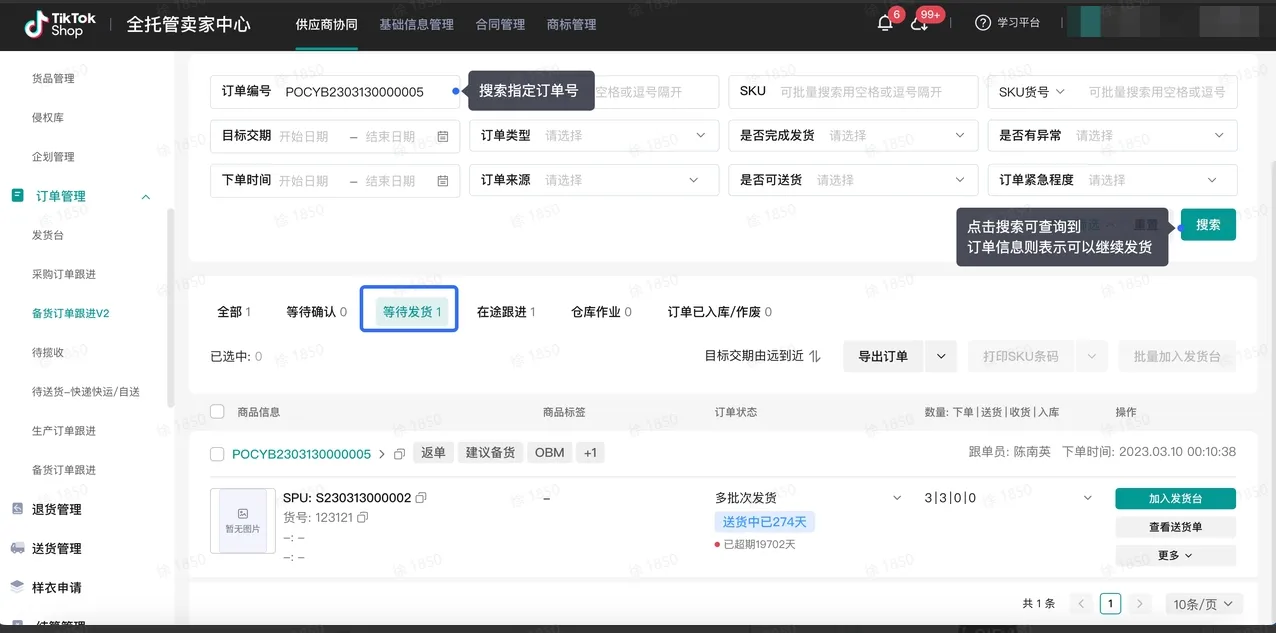Click the 搜索 button
The image size is (1276, 633).
coord(1208,225)
